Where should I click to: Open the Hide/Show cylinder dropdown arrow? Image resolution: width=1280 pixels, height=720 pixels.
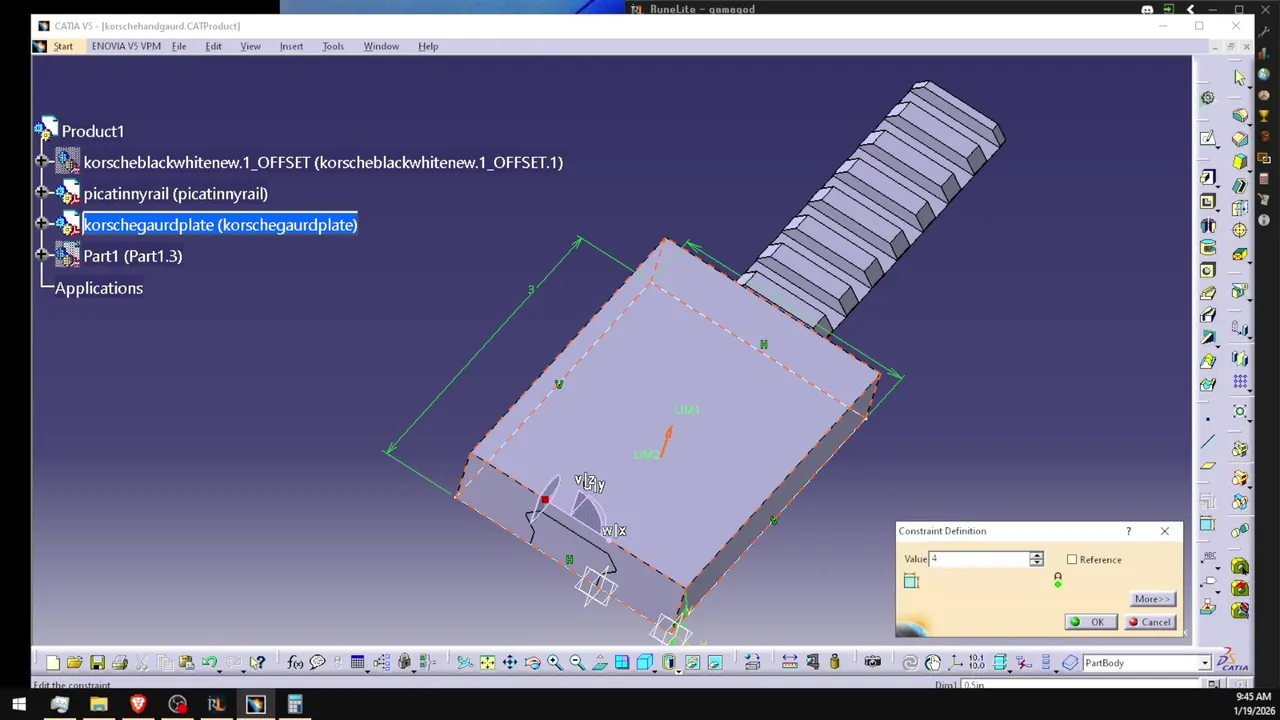(x=678, y=671)
